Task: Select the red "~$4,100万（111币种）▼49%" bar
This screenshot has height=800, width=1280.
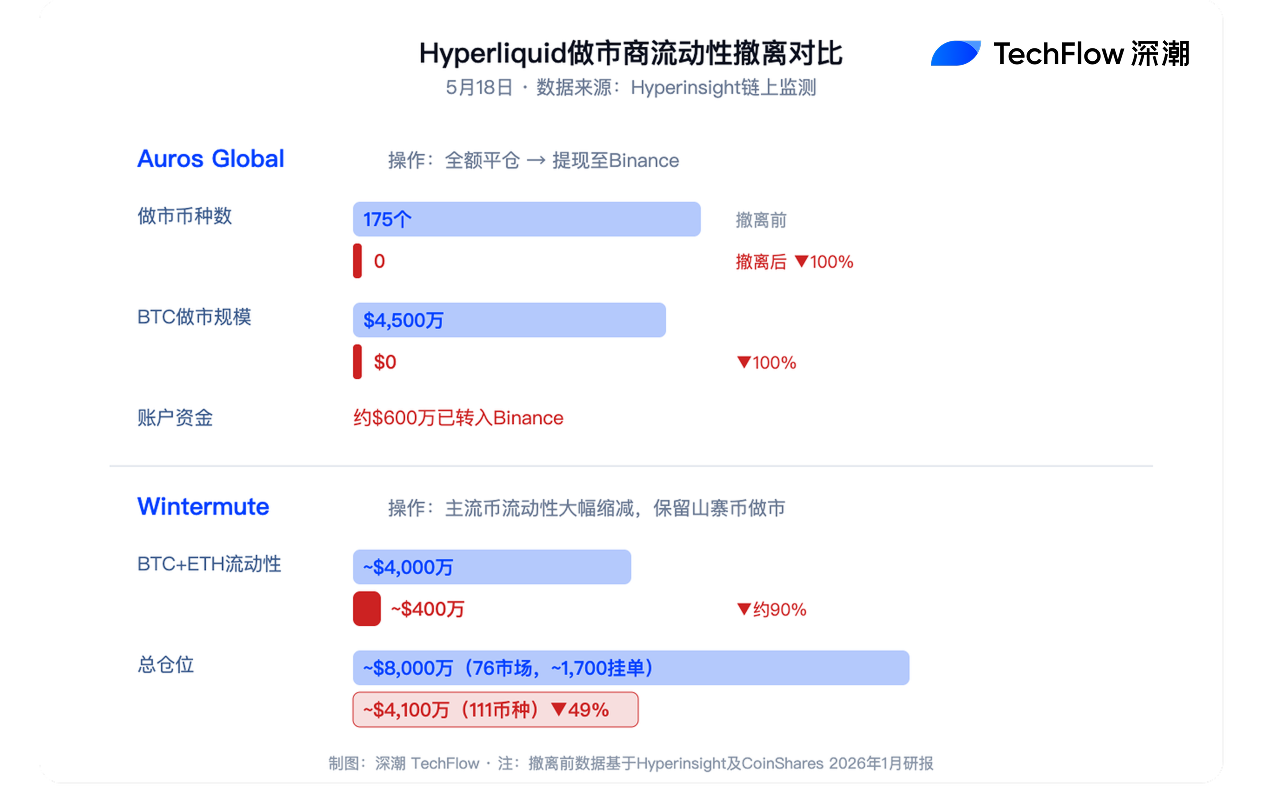Action: pos(496,710)
